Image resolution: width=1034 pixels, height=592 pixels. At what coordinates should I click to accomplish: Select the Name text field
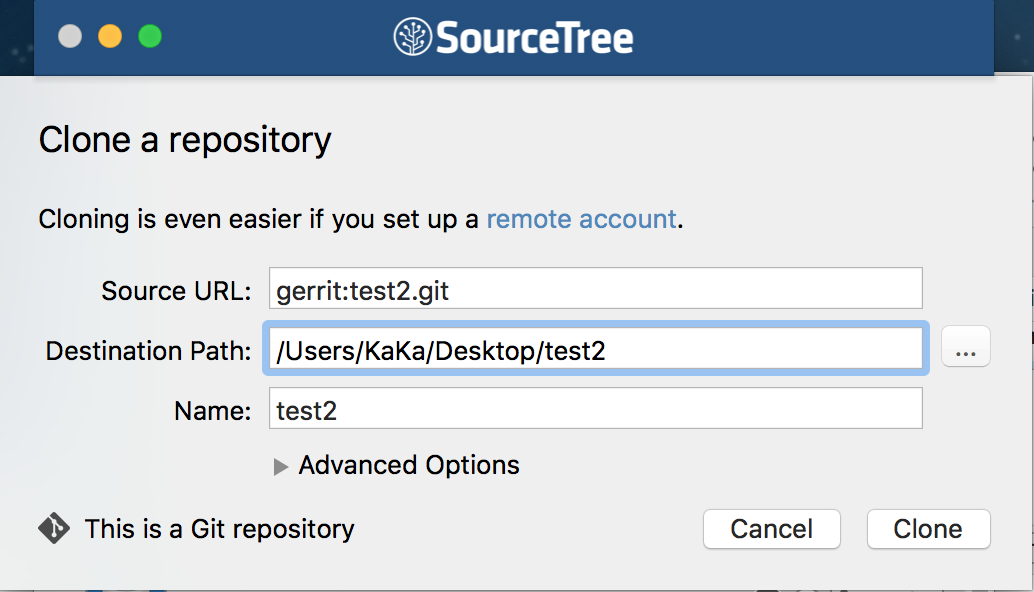coord(595,408)
